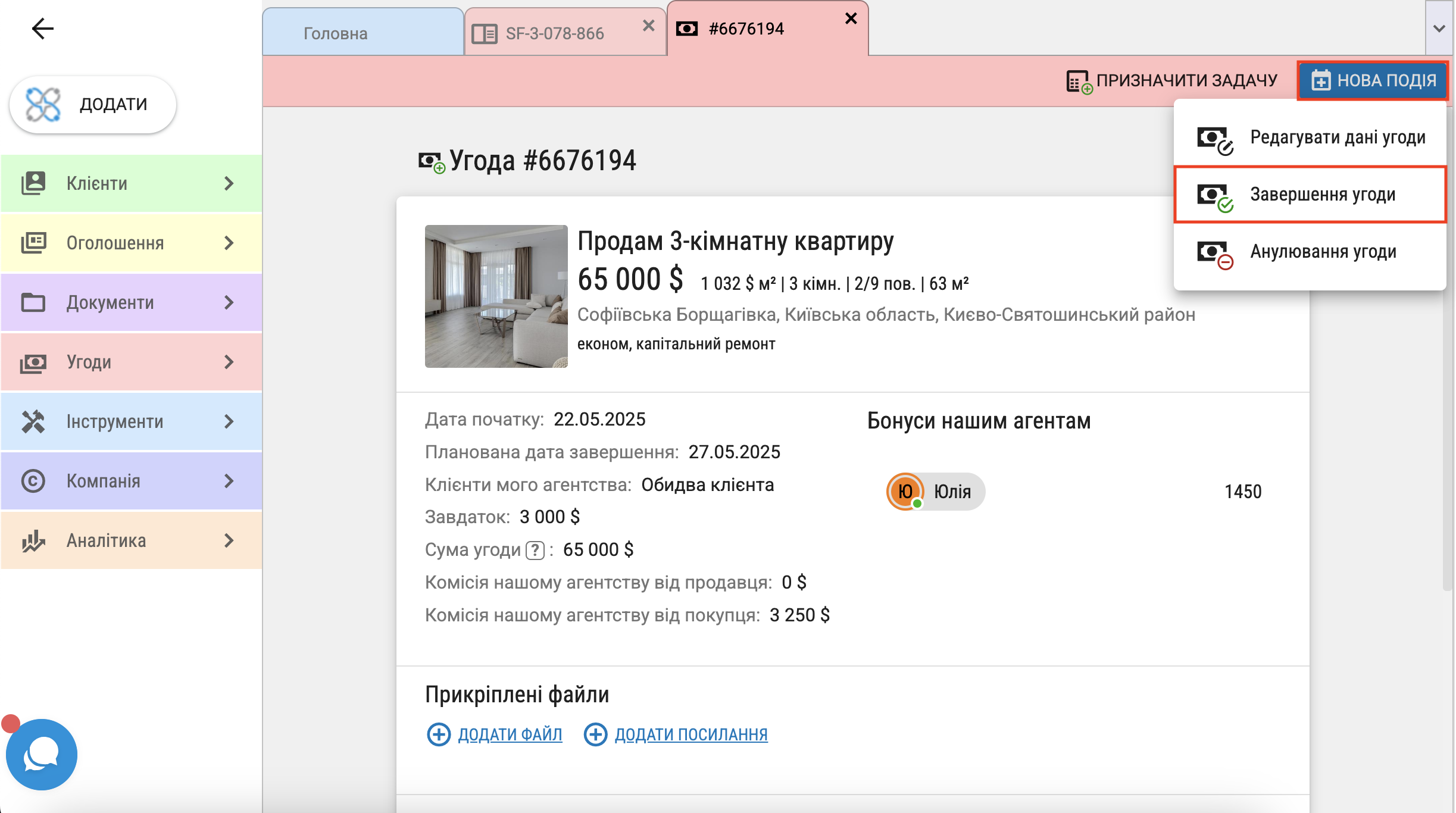The image size is (1456, 813).
Task: Expand the Інструменти menu chevron
Action: point(229,421)
